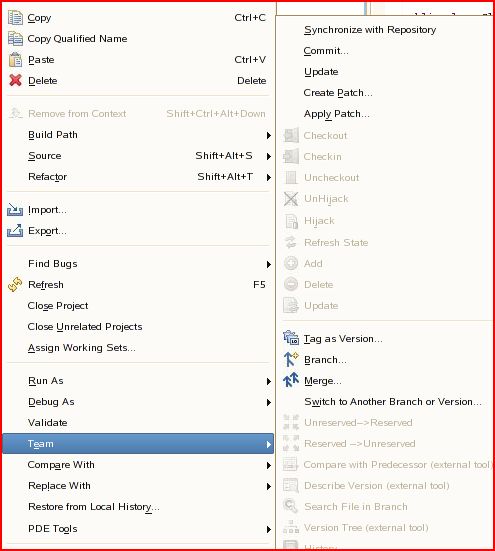The height and width of the screenshot is (551, 495).
Task: Click the Merge arrows icon
Action: pyautogui.click(x=291, y=381)
